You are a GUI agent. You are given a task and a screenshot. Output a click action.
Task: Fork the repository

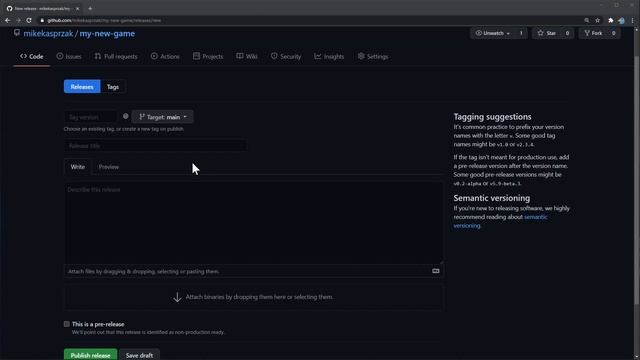(x=593, y=33)
